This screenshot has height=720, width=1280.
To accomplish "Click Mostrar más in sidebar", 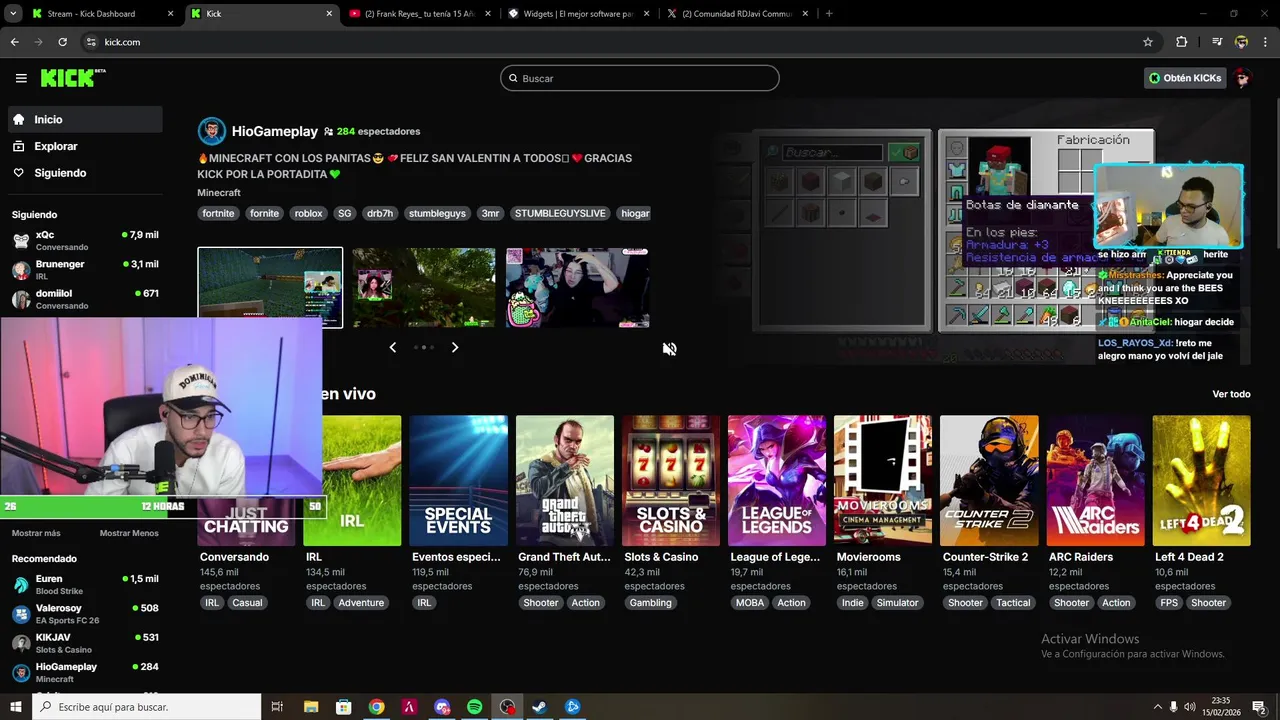I will coord(36,533).
